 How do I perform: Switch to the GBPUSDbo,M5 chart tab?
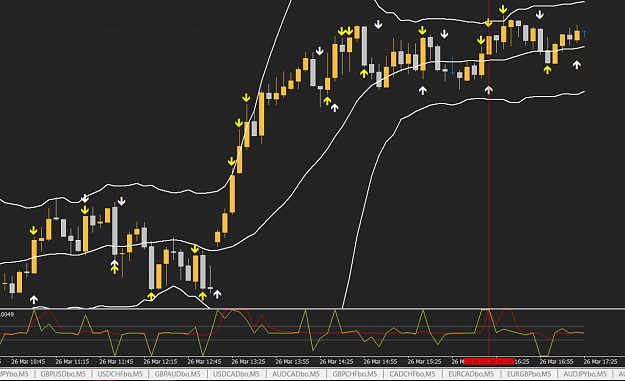tap(63, 374)
